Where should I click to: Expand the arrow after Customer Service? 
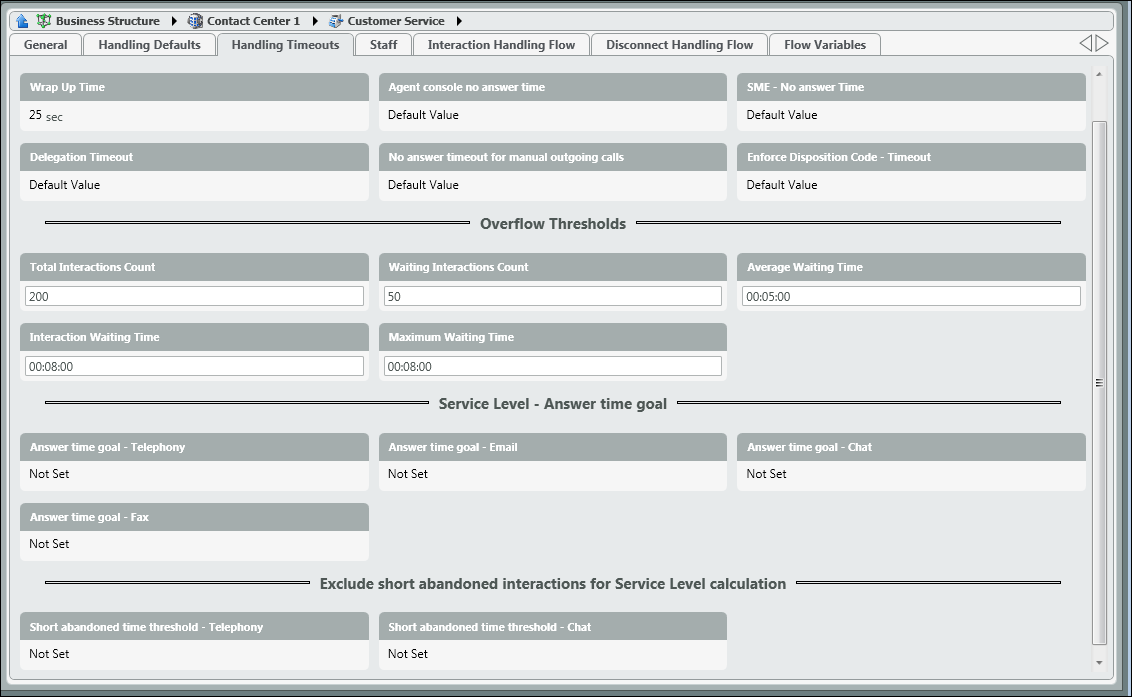(459, 21)
